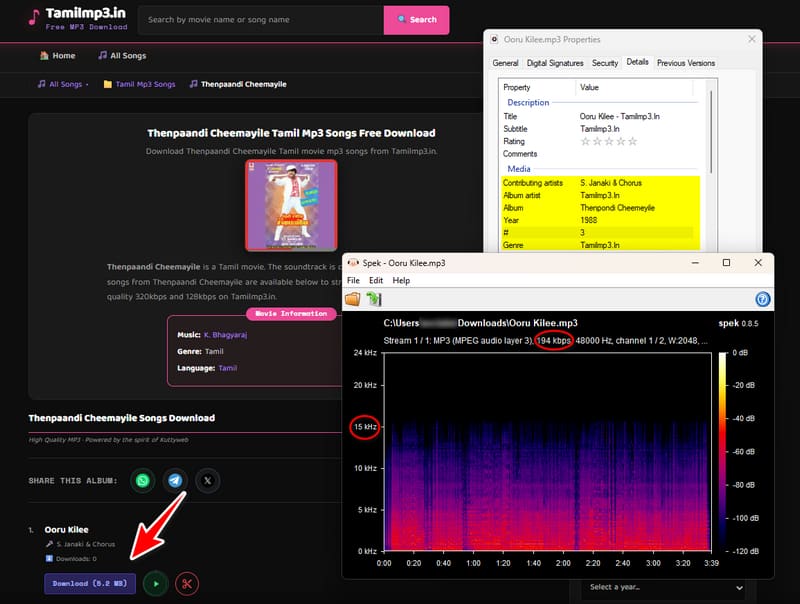
Task: Switch to the General tab in Properties
Action: [505, 63]
